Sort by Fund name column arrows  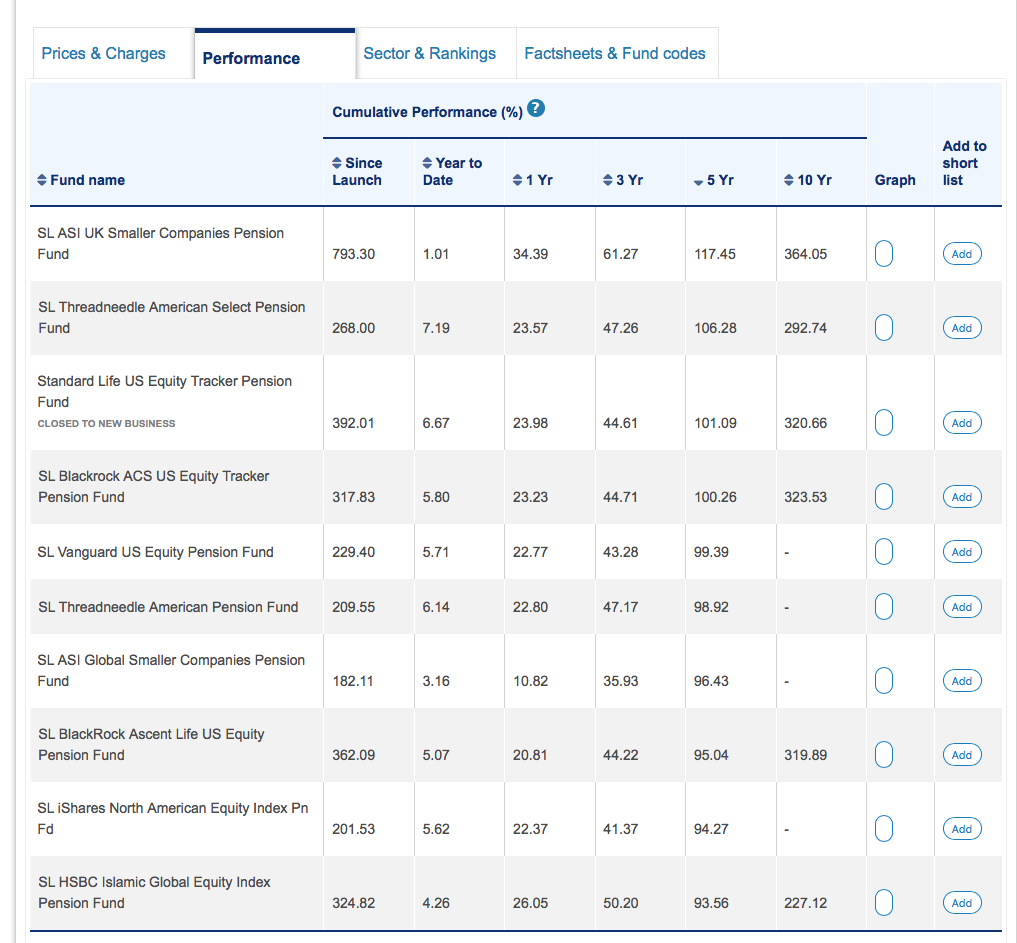pos(42,180)
